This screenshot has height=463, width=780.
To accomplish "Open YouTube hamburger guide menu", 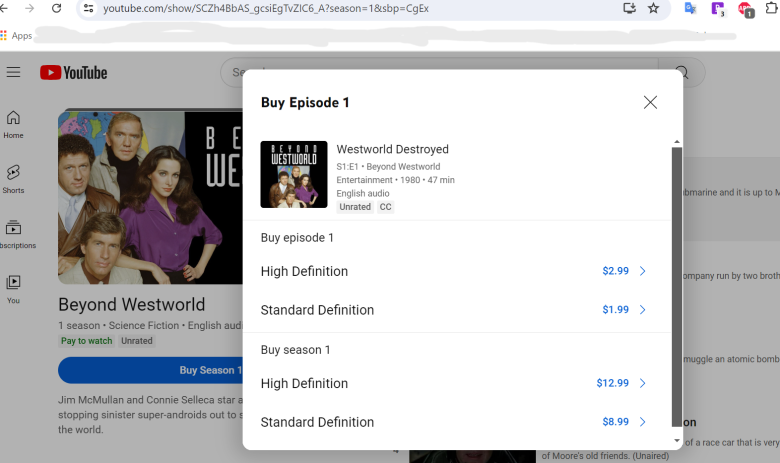I will tap(13, 72).
